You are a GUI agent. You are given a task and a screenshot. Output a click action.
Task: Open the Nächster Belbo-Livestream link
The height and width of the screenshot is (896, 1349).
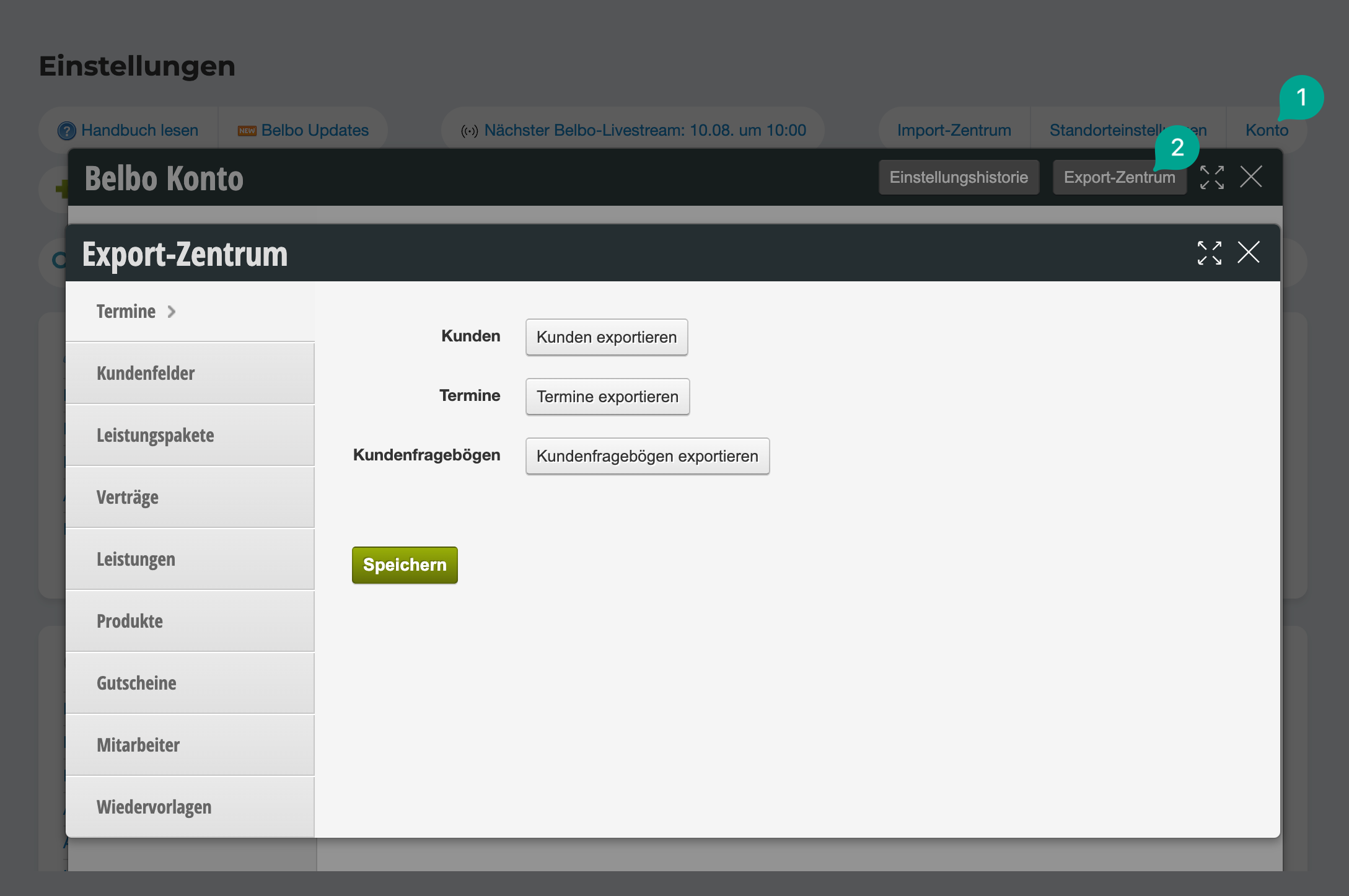coord(645,131)
